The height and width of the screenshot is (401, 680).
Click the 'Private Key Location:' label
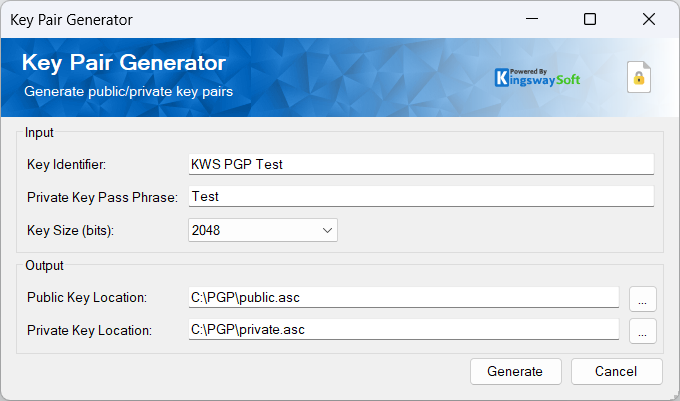point(89,331)
